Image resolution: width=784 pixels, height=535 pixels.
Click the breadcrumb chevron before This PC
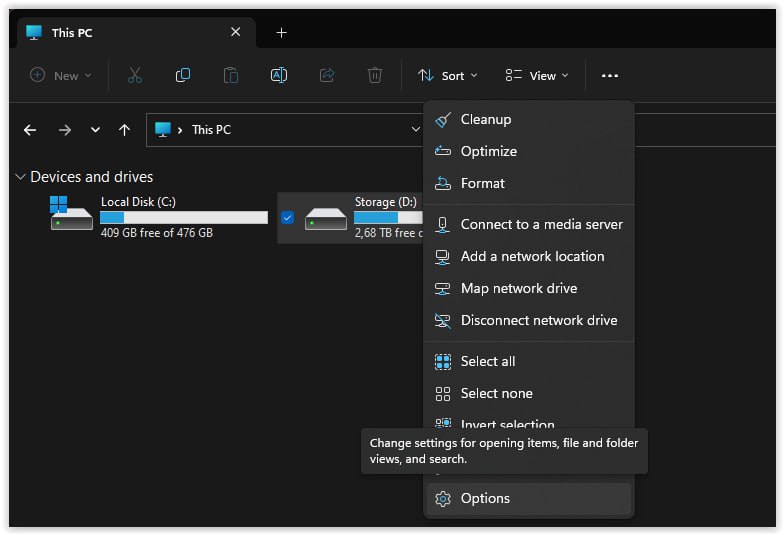point(180,130)
